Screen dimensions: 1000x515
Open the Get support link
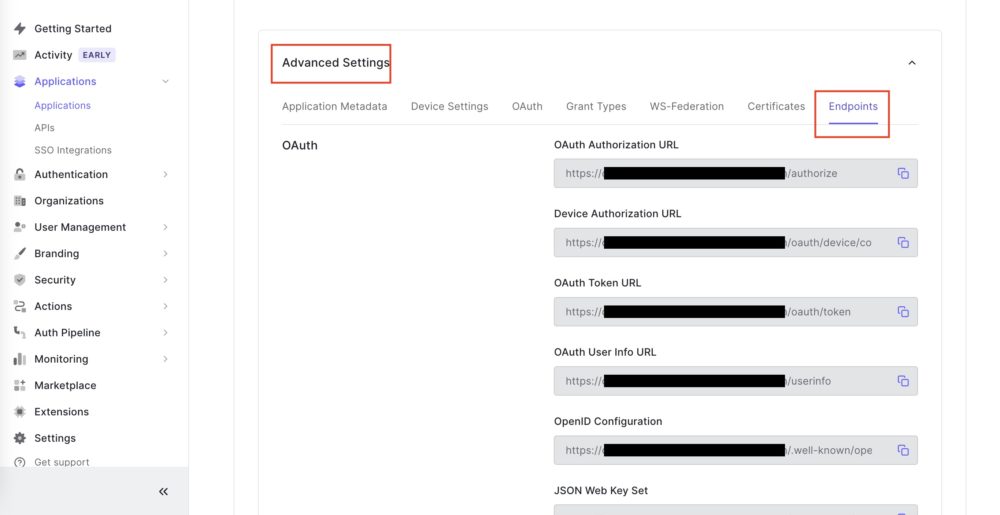[62, 462]
